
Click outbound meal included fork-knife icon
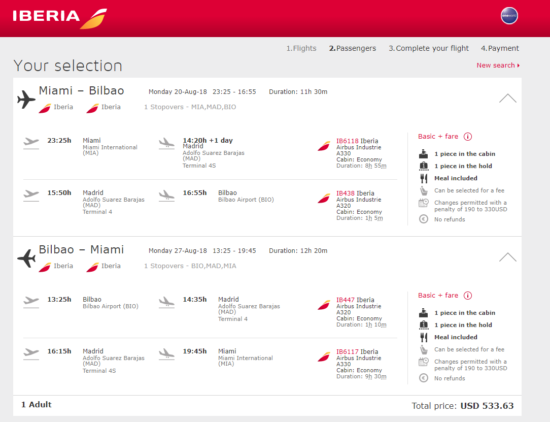pos(424,179)
